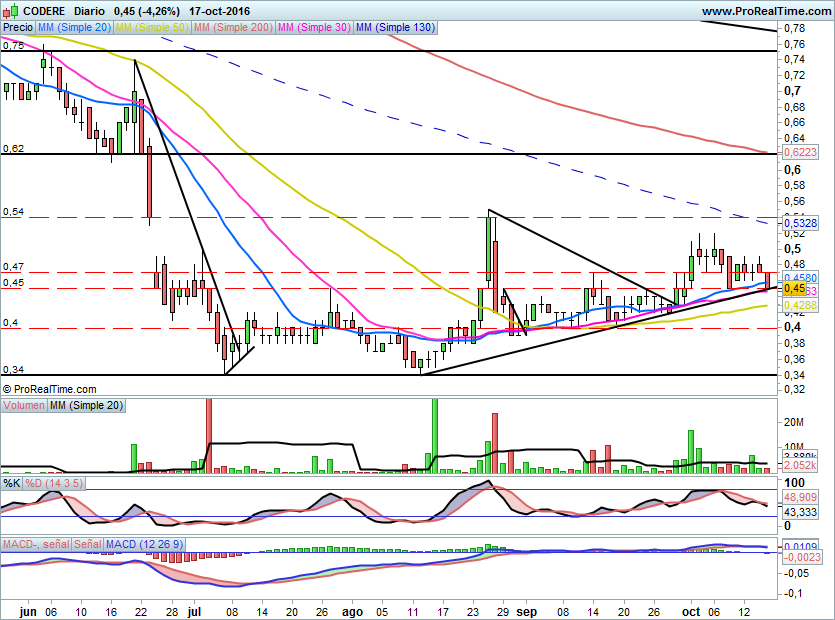Click the yellow 0,45 current price tag
835x620 pixels.
[794, 288]
